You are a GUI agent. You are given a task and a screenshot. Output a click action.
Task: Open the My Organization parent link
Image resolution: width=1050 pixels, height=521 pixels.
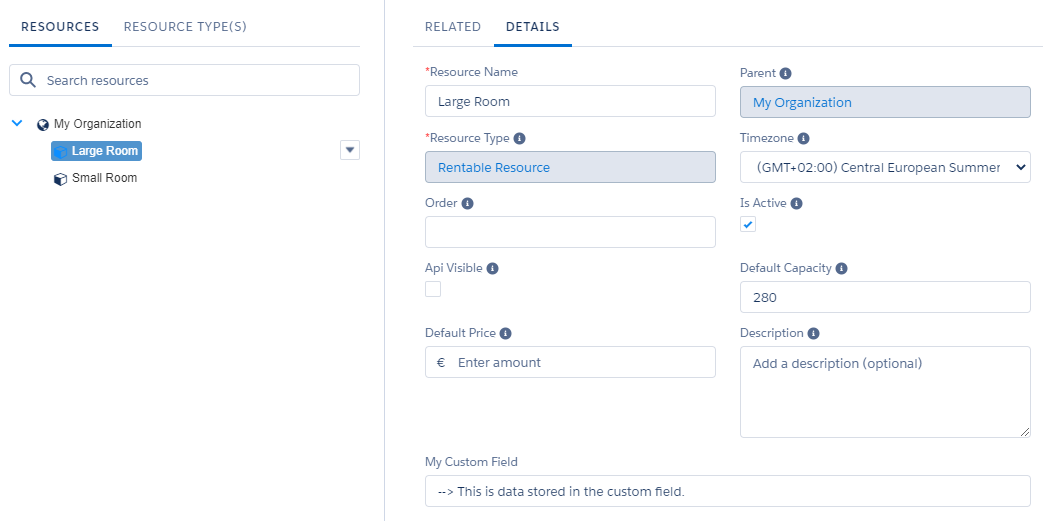tap(802, 103)
